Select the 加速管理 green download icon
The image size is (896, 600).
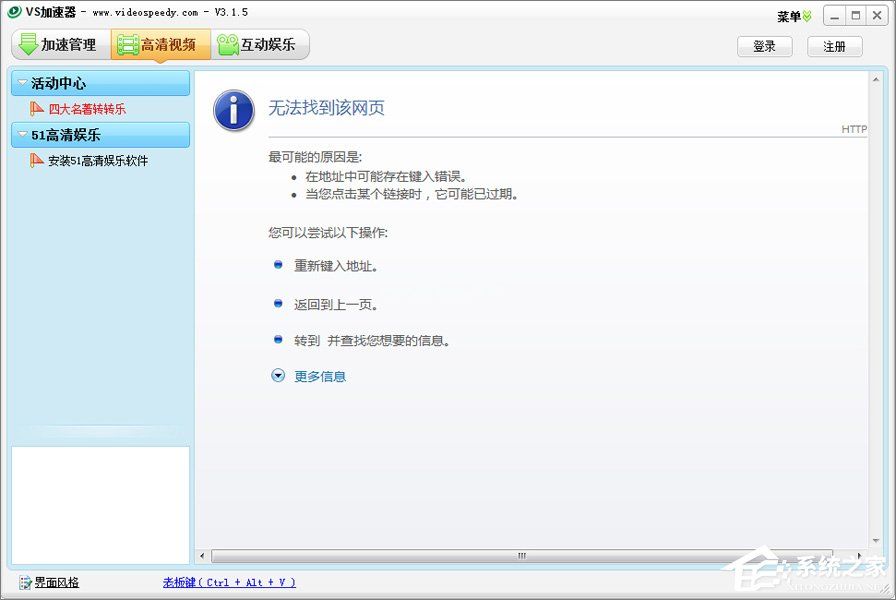pyautogui.click(x=27, y=44)
